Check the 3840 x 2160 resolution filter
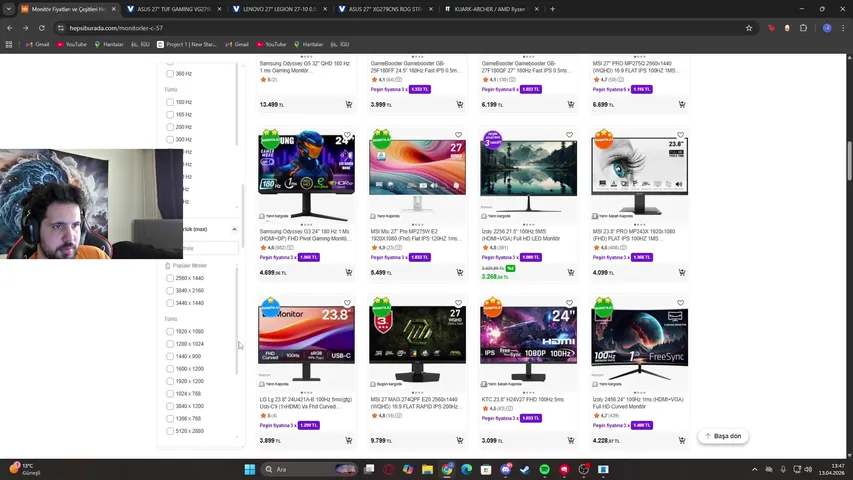853x480 pixels. coord(170,291)
